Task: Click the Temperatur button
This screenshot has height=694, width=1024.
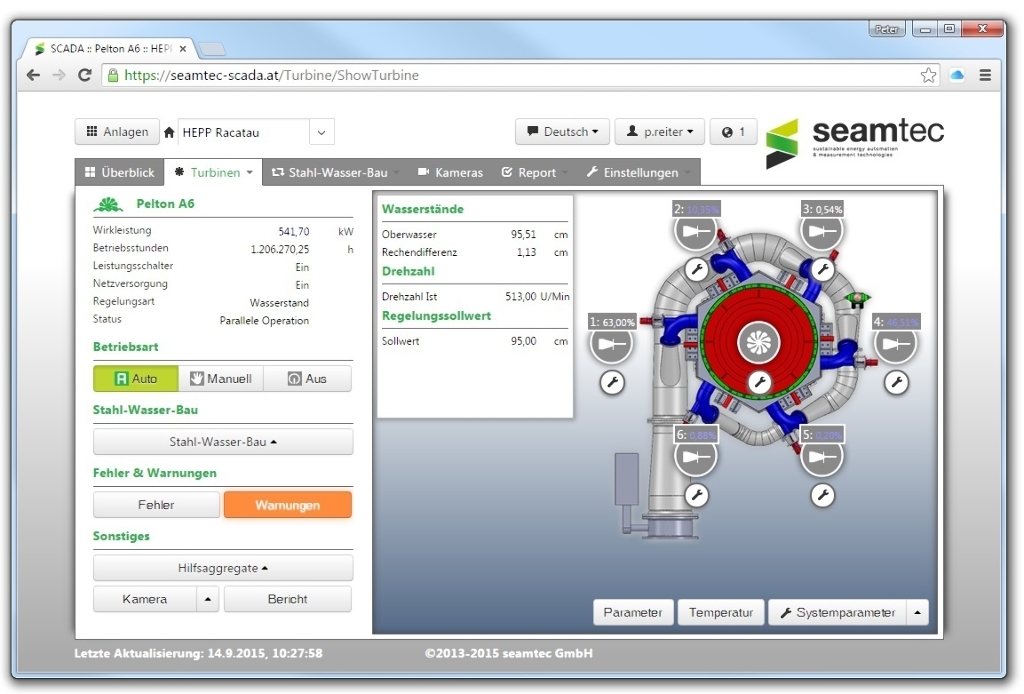Action: coord(721,613)
